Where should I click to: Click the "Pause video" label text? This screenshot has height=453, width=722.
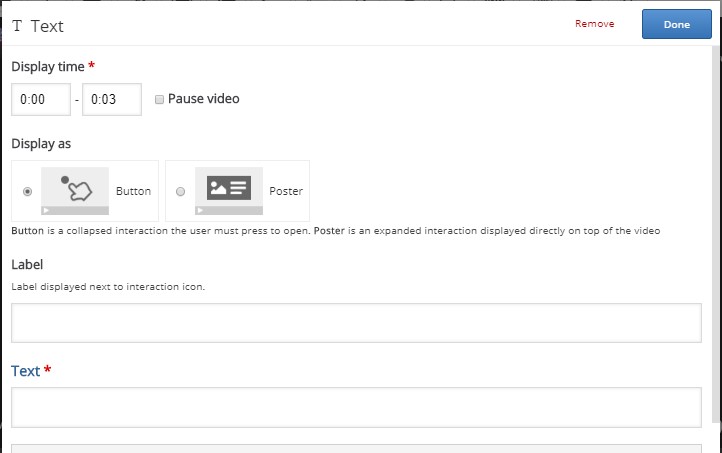click(x=203, y=99)
